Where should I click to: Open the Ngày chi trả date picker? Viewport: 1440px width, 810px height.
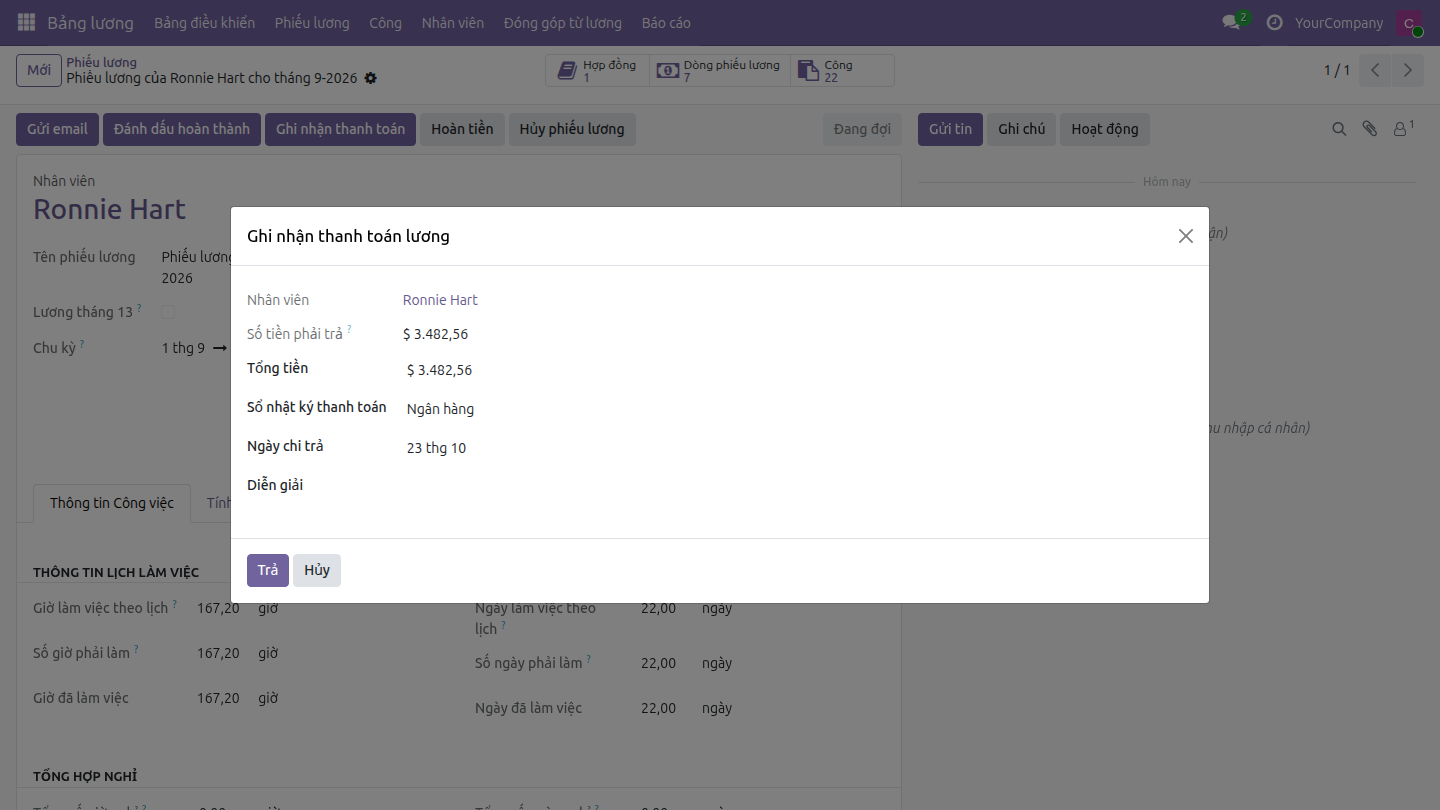[798, 448]
